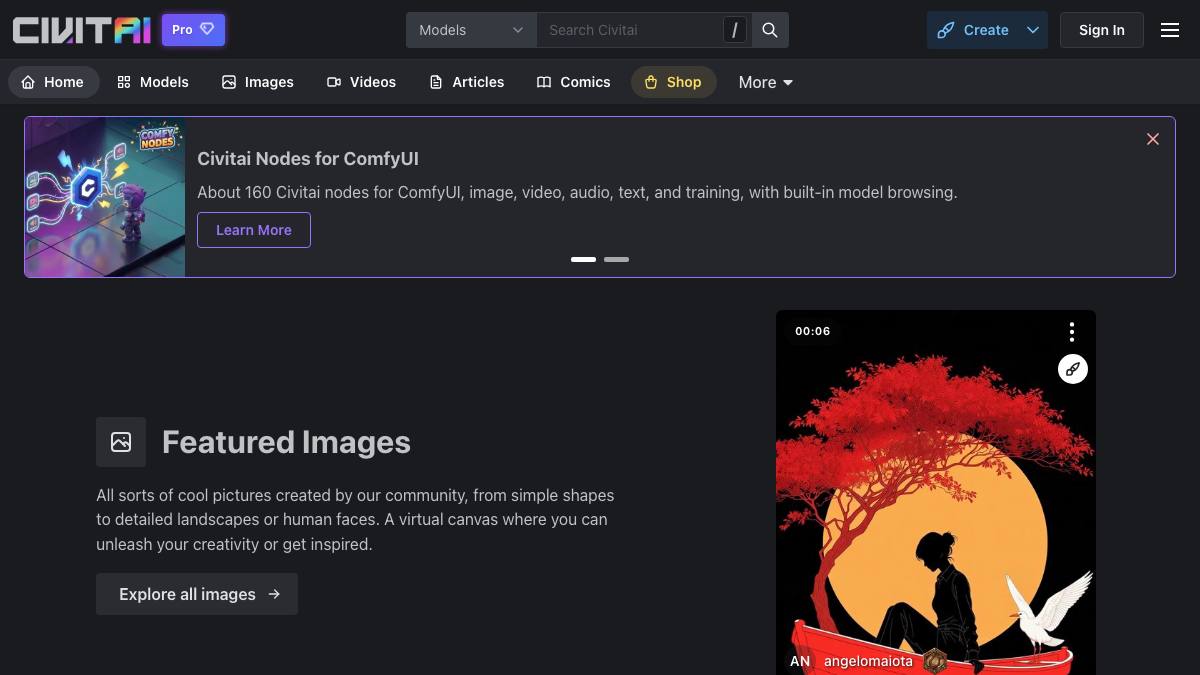1200x675 pixels.
Task: Click the Featured Images heading
Action: point(286,442)
